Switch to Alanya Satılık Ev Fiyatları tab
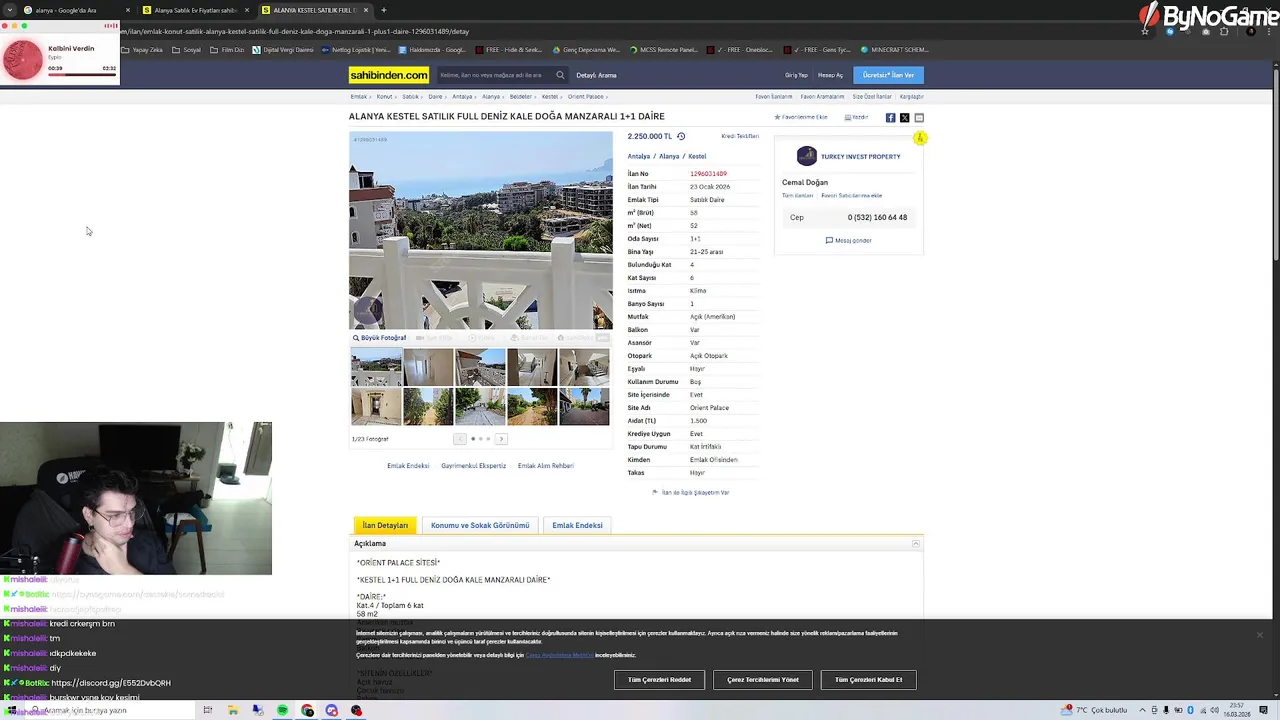The width and height of the screenshot is (1280, 720). 195,10
